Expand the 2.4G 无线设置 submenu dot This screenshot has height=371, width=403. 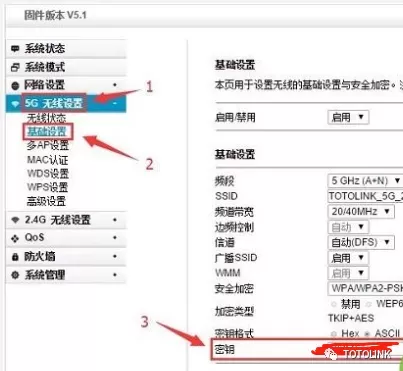coord(115,220)
